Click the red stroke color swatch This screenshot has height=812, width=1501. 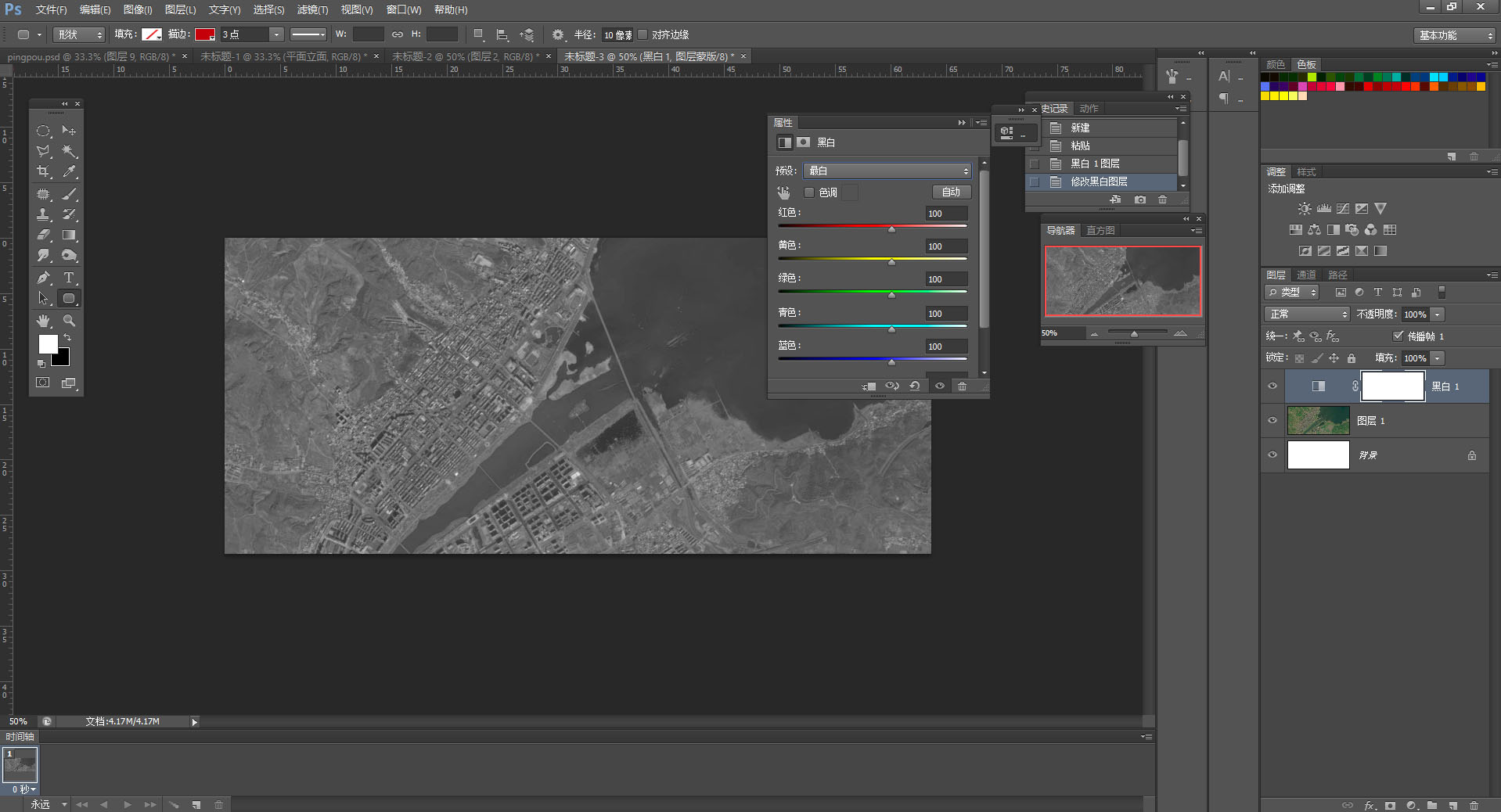point(205,34)
